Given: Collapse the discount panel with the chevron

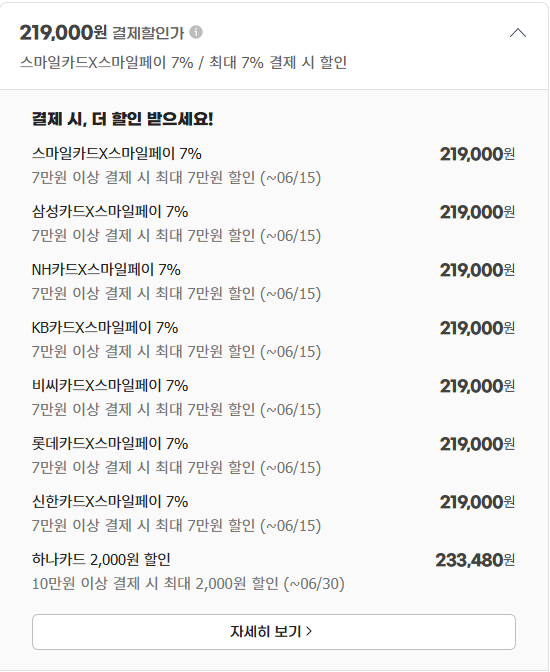Looking at the screenshot, I should (517, 33).
